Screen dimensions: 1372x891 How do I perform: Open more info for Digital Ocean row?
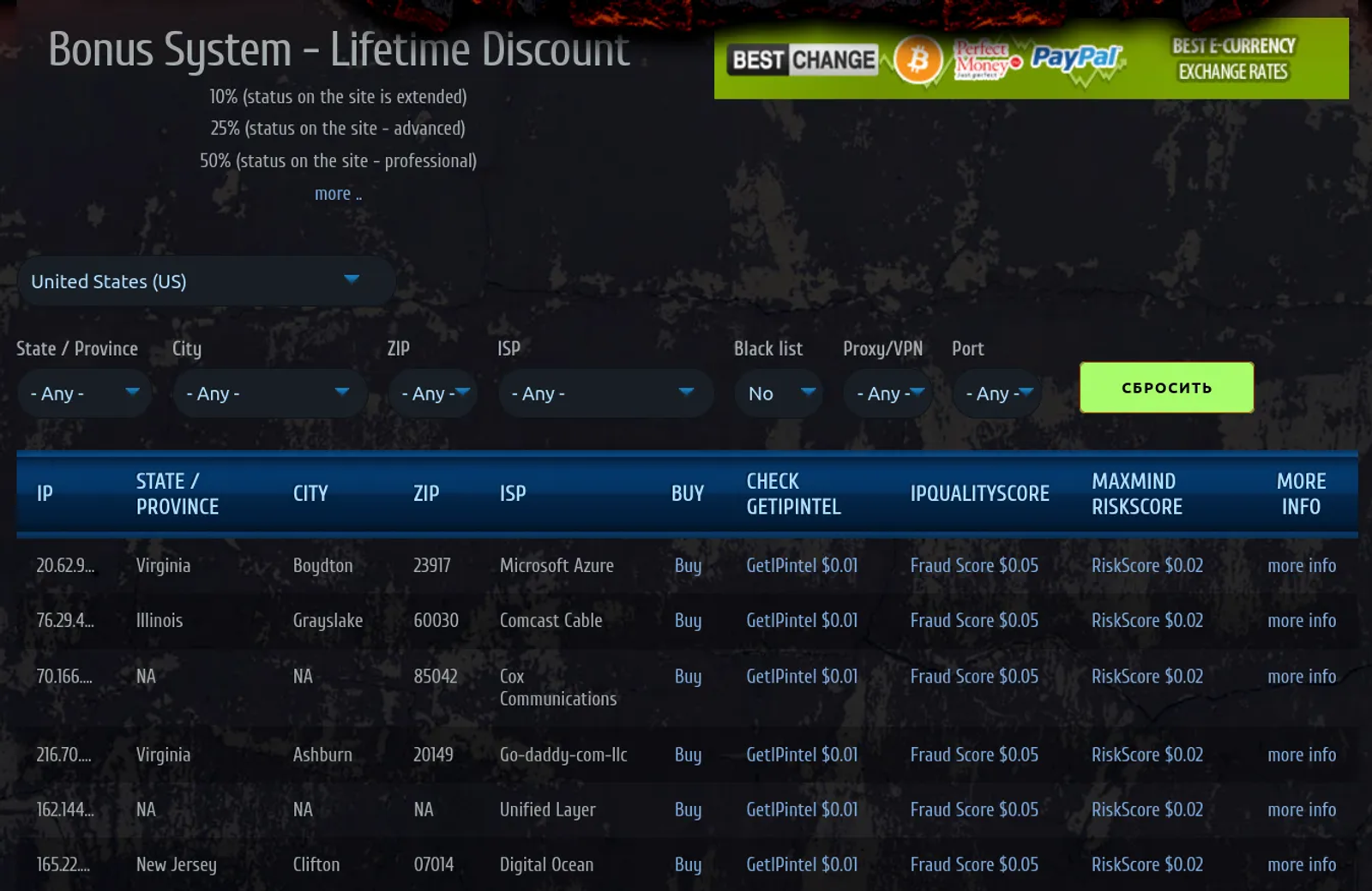tap(1302, 865)
